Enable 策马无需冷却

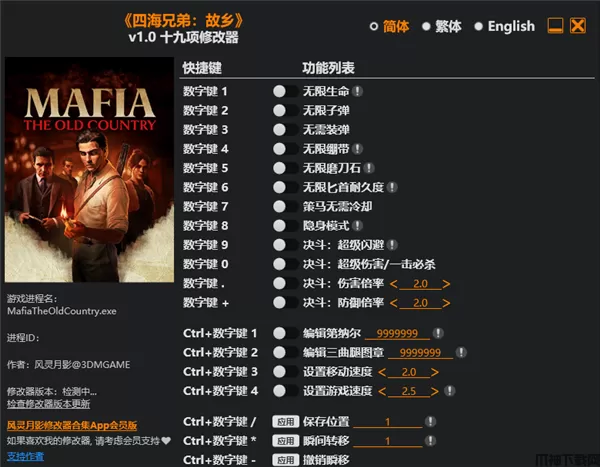pyautogui.click(x=285, y=206)
